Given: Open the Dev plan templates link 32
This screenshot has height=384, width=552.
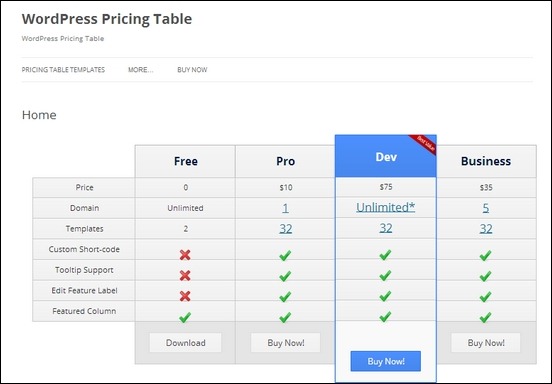Looking at the screenshot, I should [385, 228].
